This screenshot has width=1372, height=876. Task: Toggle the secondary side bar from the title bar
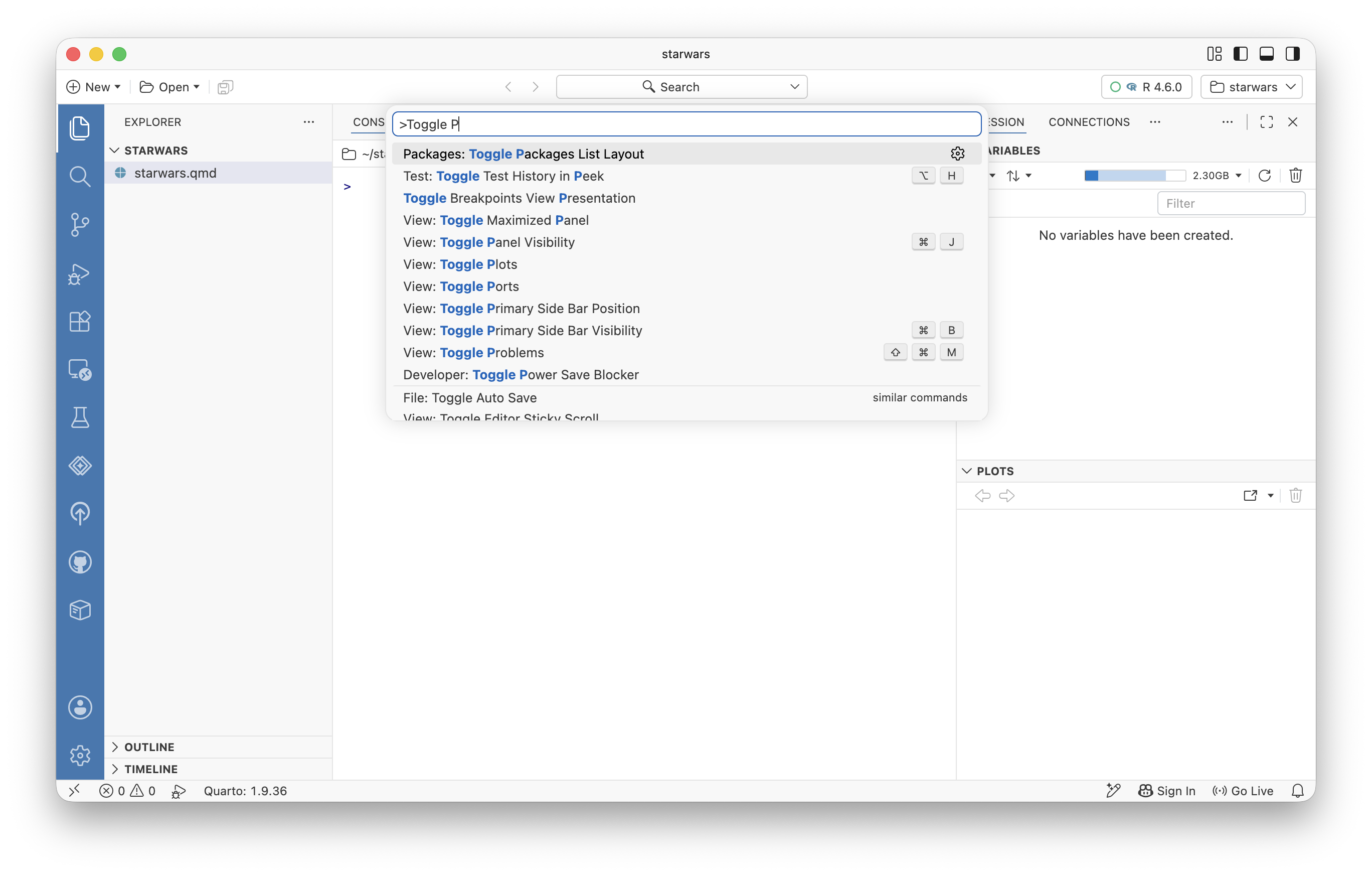coord(1292,54)
